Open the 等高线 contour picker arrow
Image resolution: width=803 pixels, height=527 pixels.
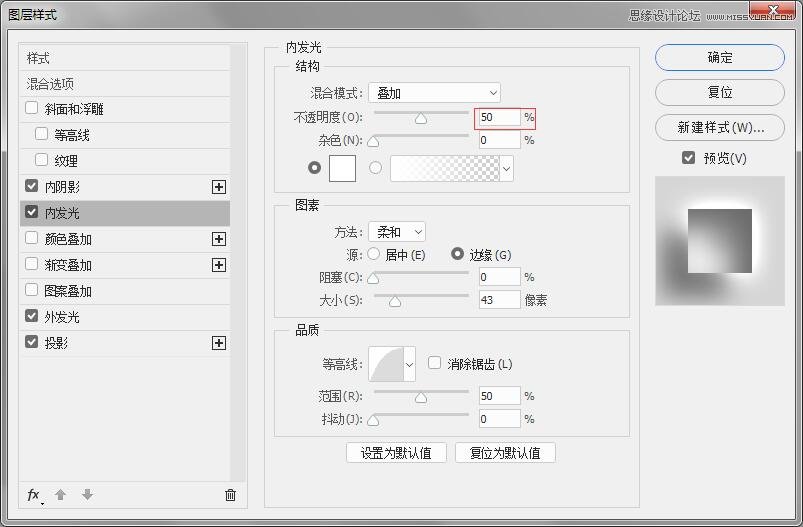pyautogui.click(x=409, y=364)
